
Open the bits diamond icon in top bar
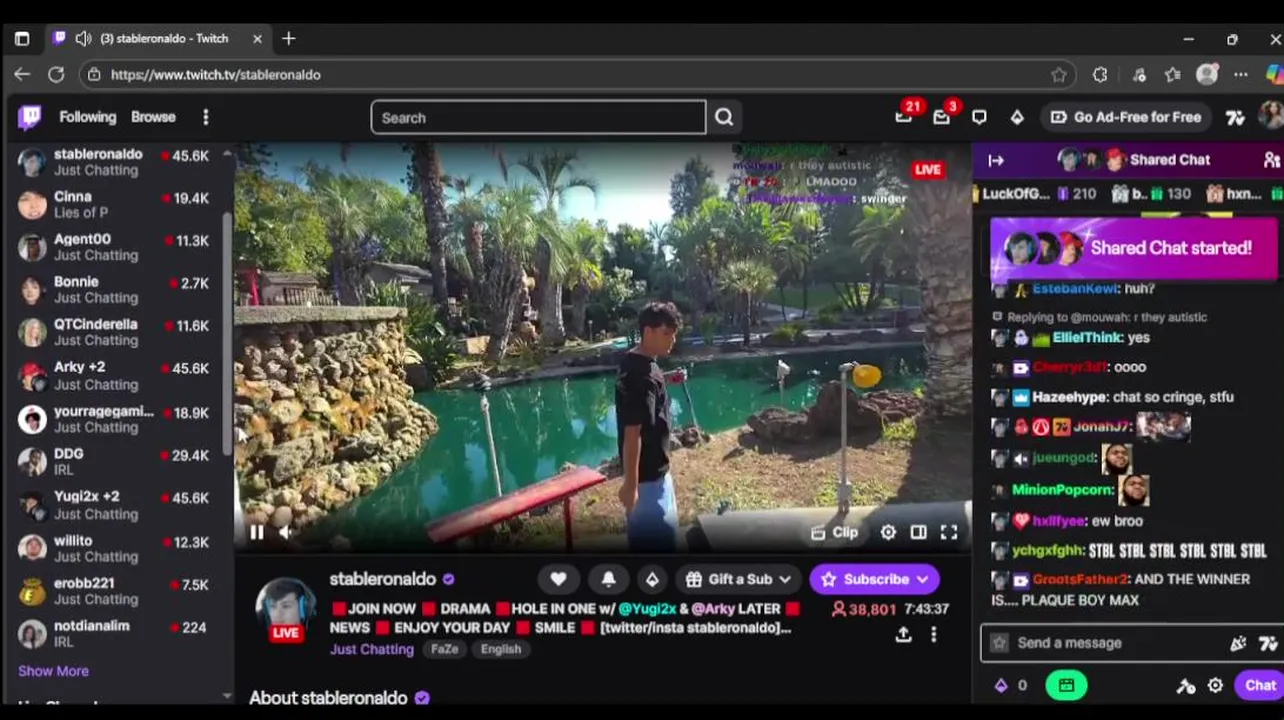[x=1017, y=117]
